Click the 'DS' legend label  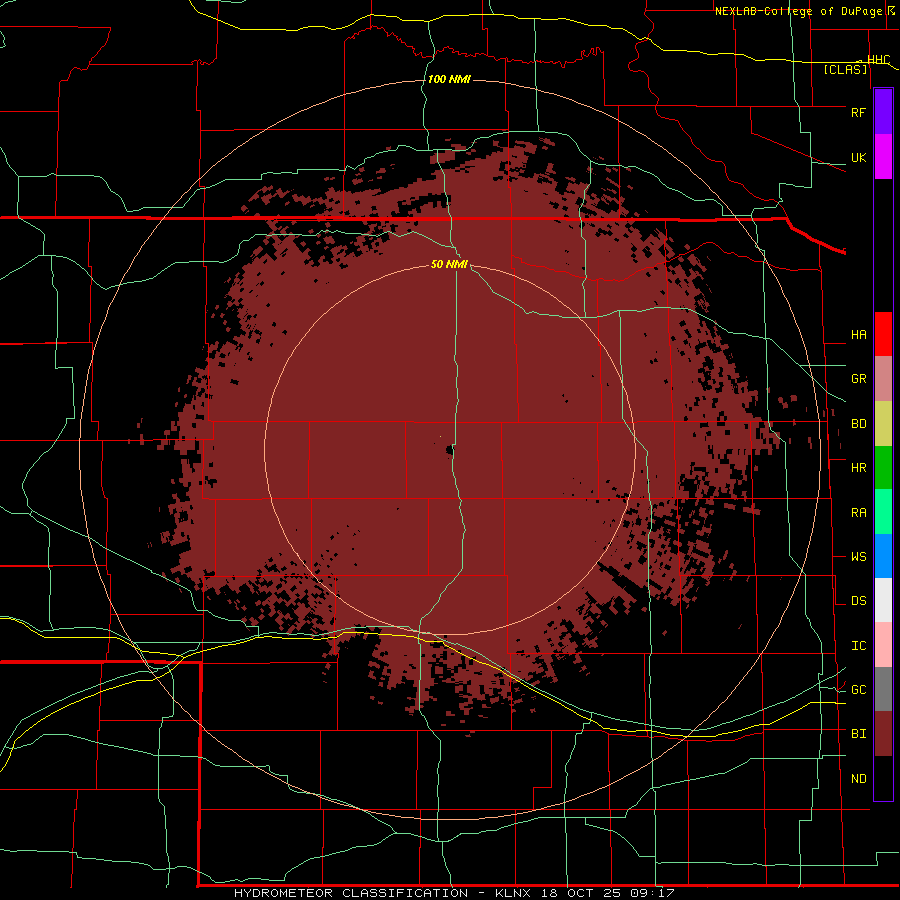[858, 601]
